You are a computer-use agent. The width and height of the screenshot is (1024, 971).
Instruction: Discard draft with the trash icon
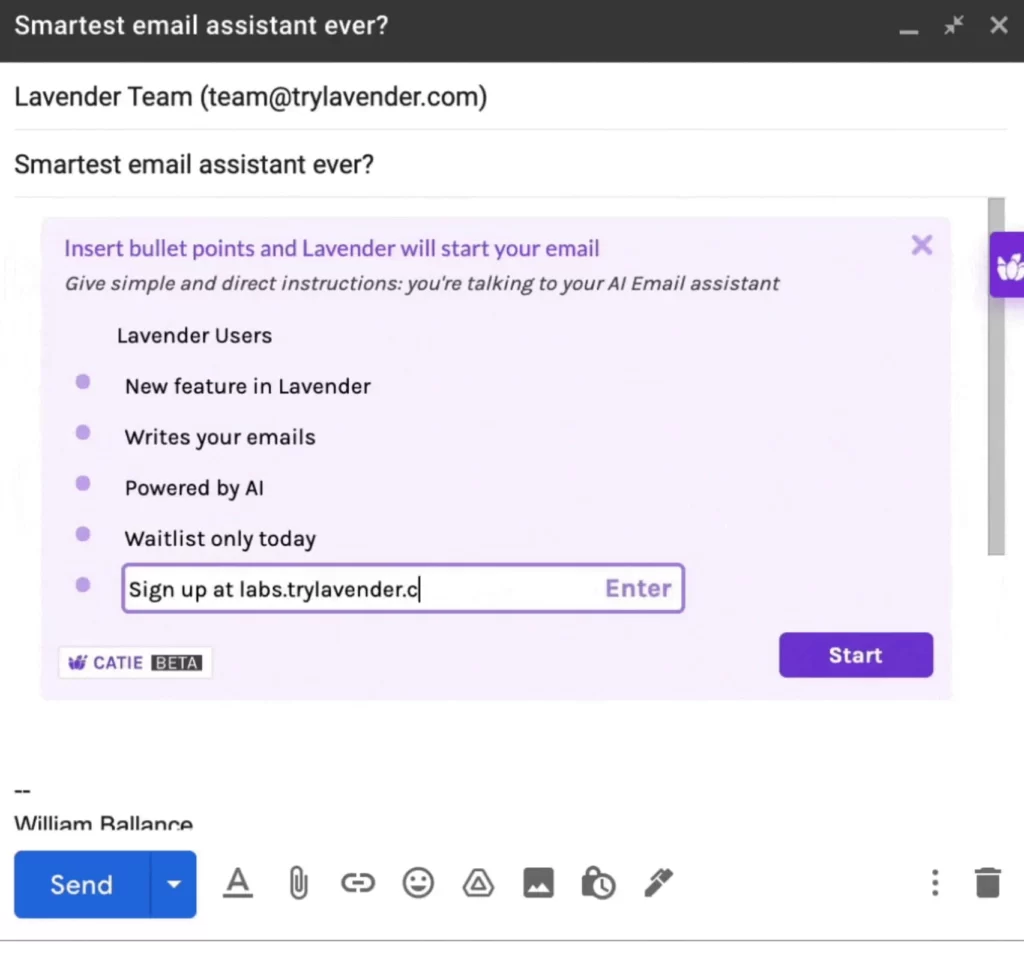pos(987,883)
